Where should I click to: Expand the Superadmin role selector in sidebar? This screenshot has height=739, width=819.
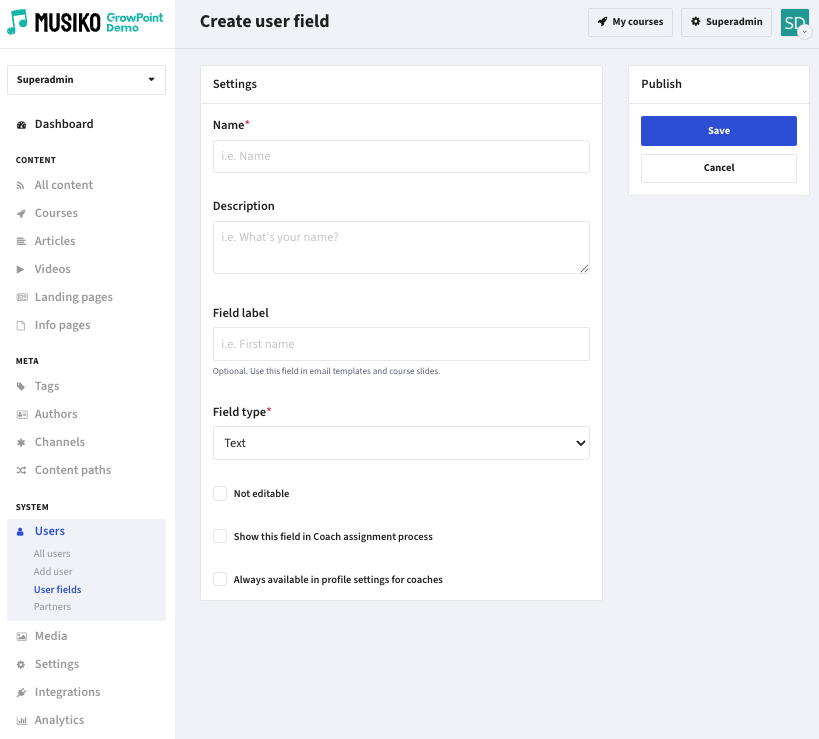point(86,80)
